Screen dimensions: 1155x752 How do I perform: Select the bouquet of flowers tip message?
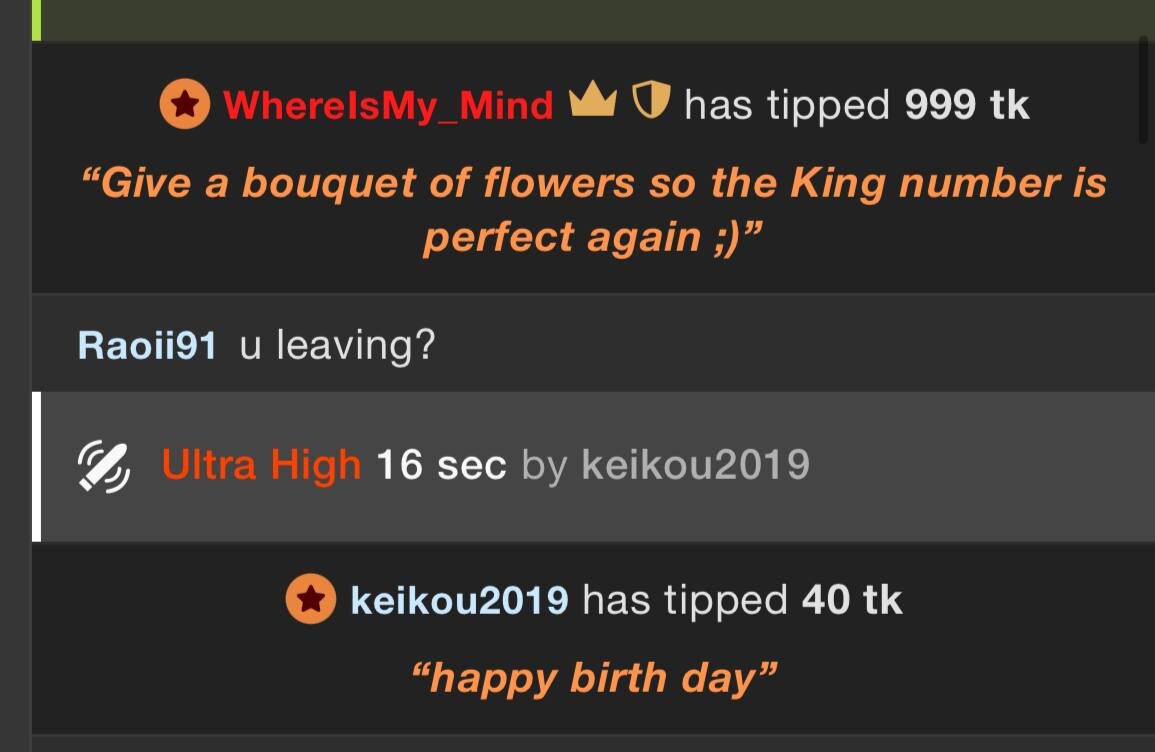tap(594, 210)
